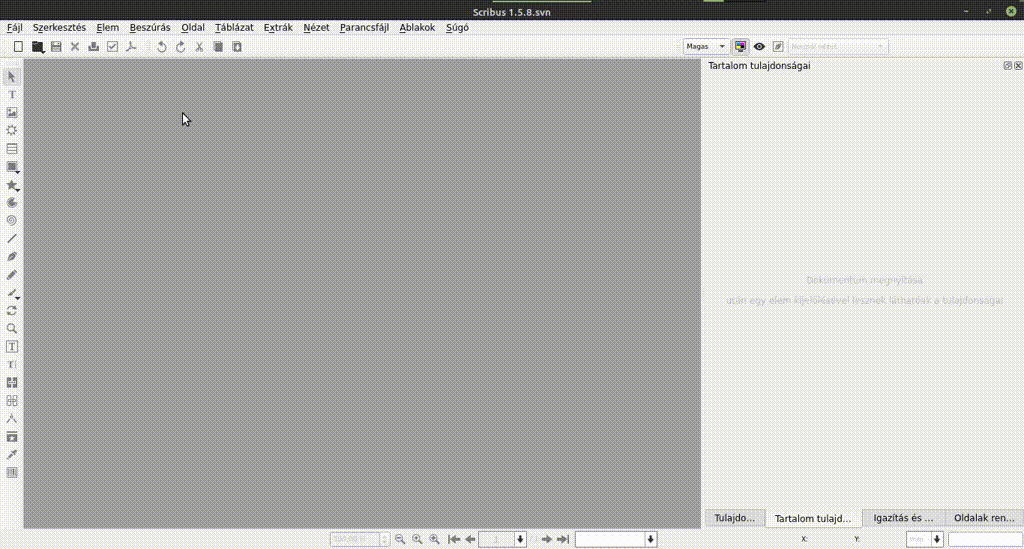Click the open document folder icon
This screenshot has height=549, width=1024.
click(x=38, y=46)
